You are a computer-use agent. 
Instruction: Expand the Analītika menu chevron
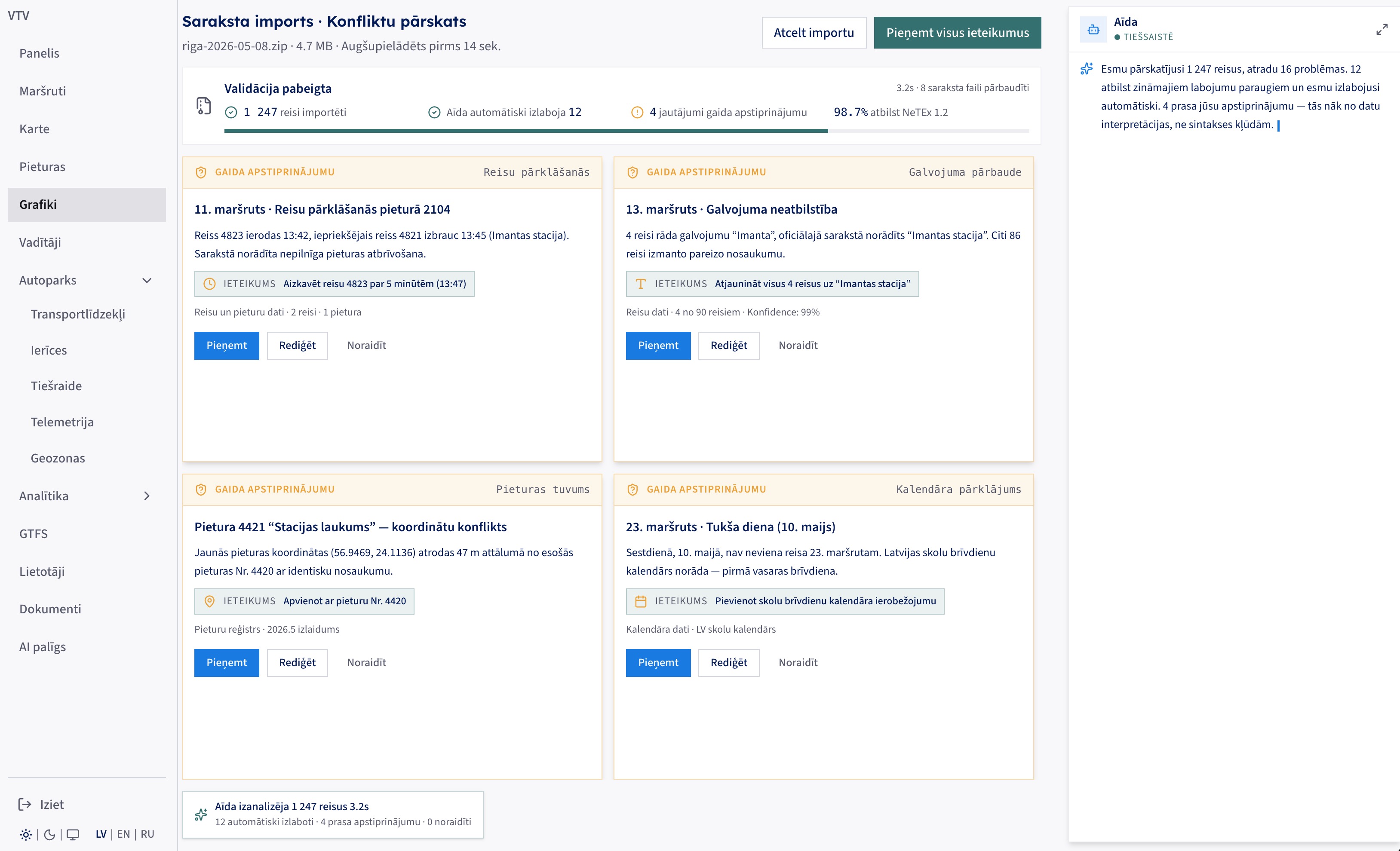[x=147, y=496]
